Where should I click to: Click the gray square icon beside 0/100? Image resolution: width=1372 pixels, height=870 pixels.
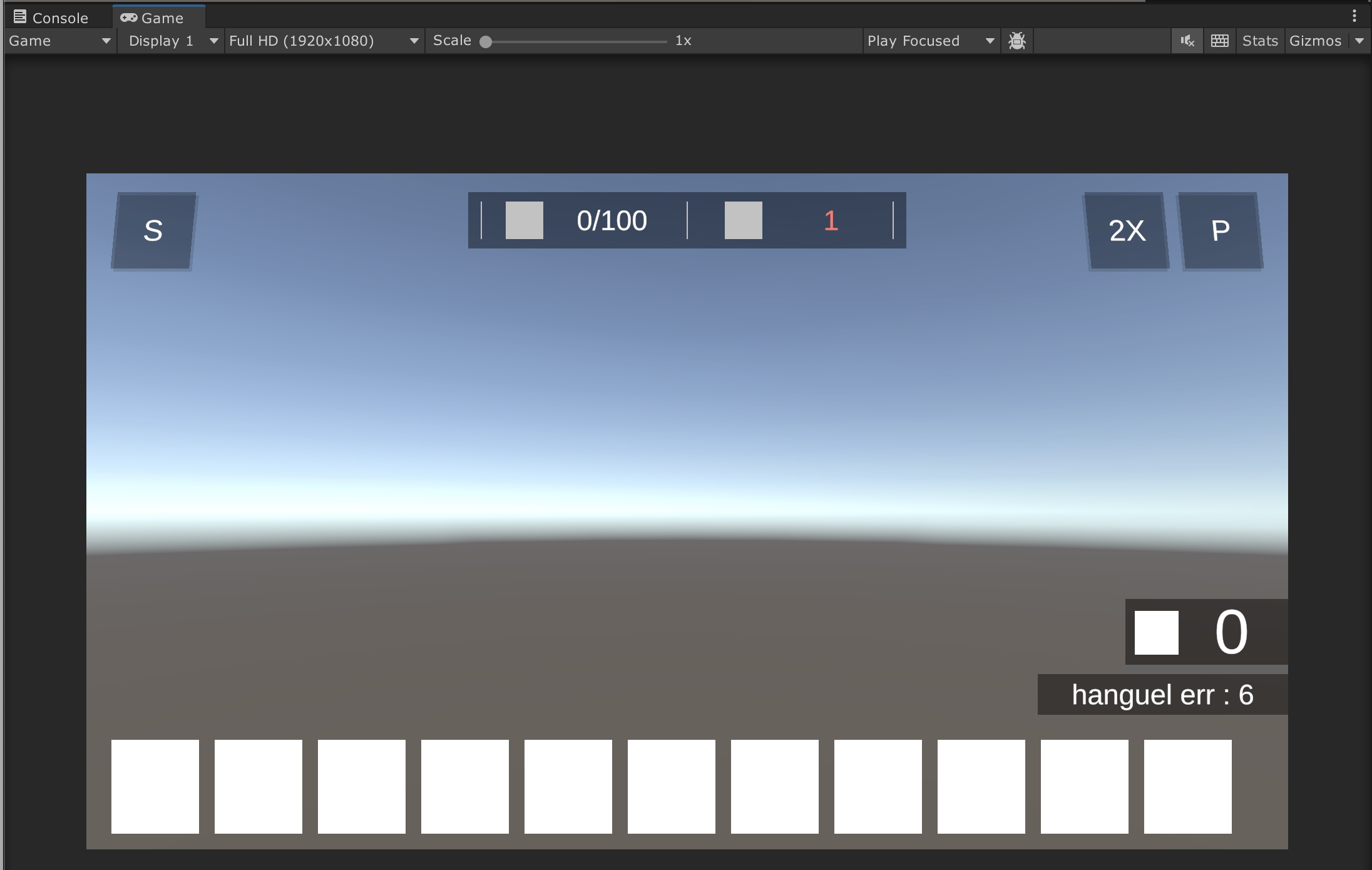(524, 220)
